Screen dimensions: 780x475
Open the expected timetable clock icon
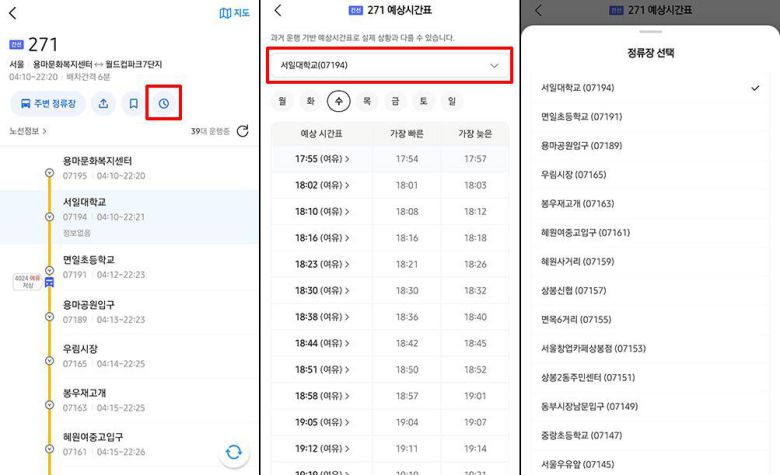(164, 103)
